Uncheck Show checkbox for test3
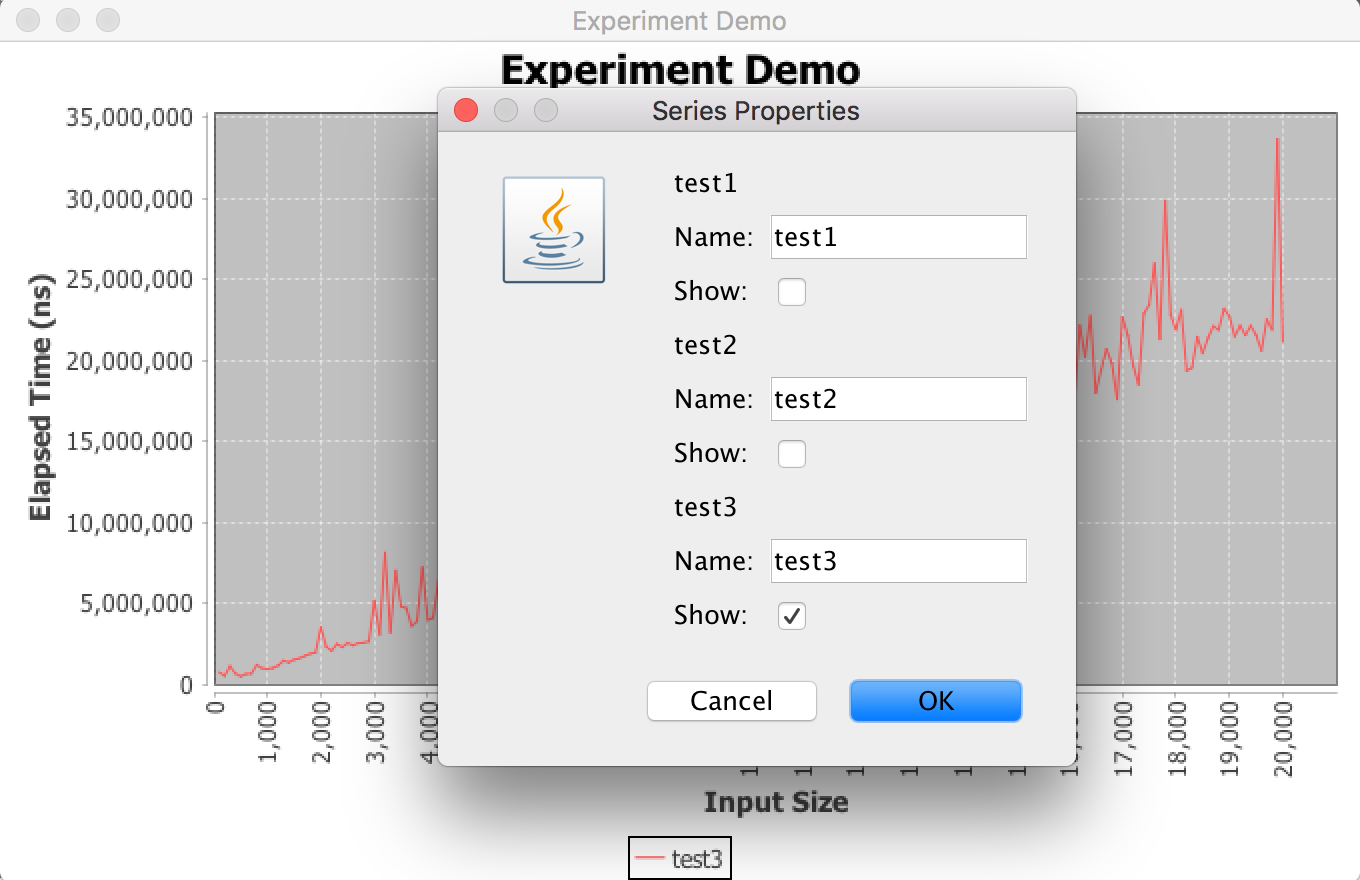Image resolution: width=1360 pixels, height=880 pixels. 792,616
